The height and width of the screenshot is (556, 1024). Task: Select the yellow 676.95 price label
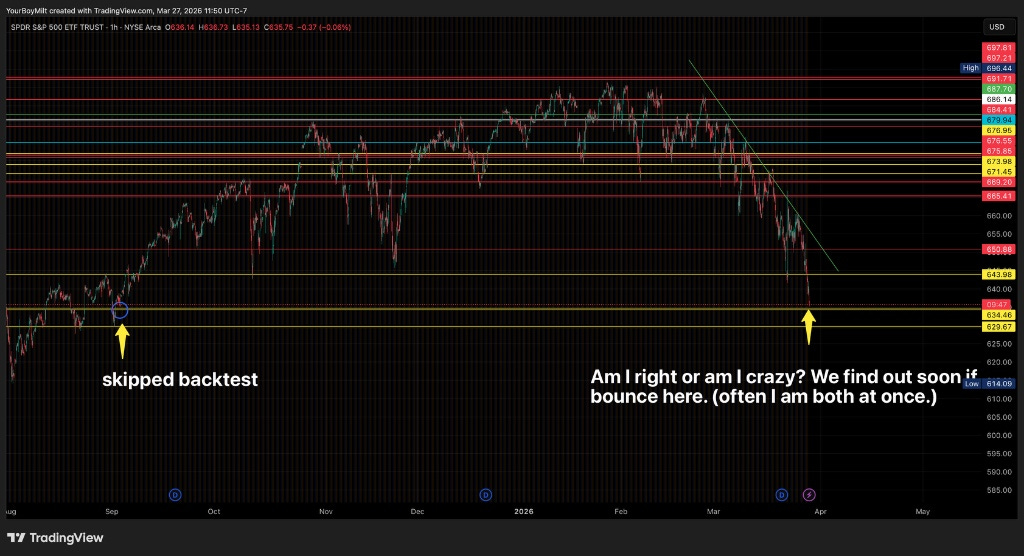click(999, 131)
